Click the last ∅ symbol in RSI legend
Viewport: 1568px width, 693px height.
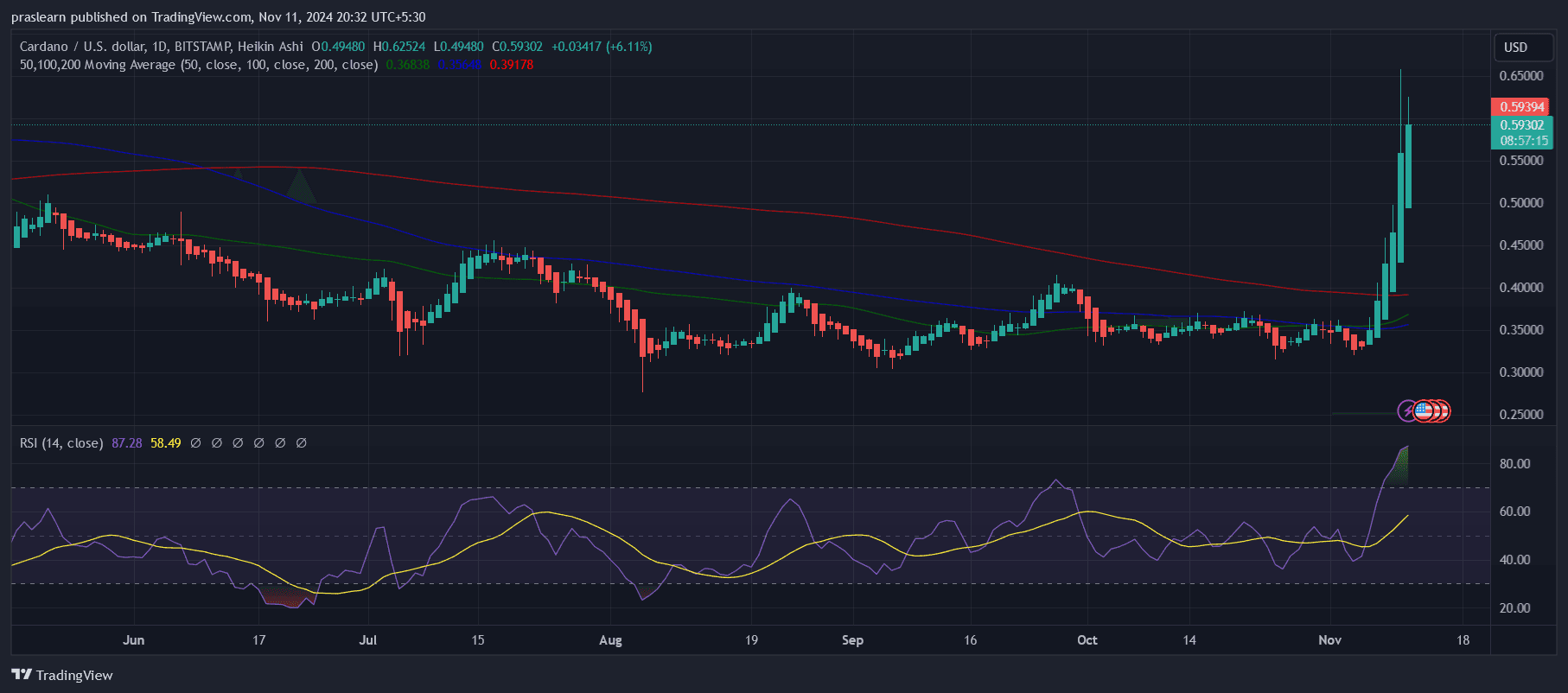[302, 443]
